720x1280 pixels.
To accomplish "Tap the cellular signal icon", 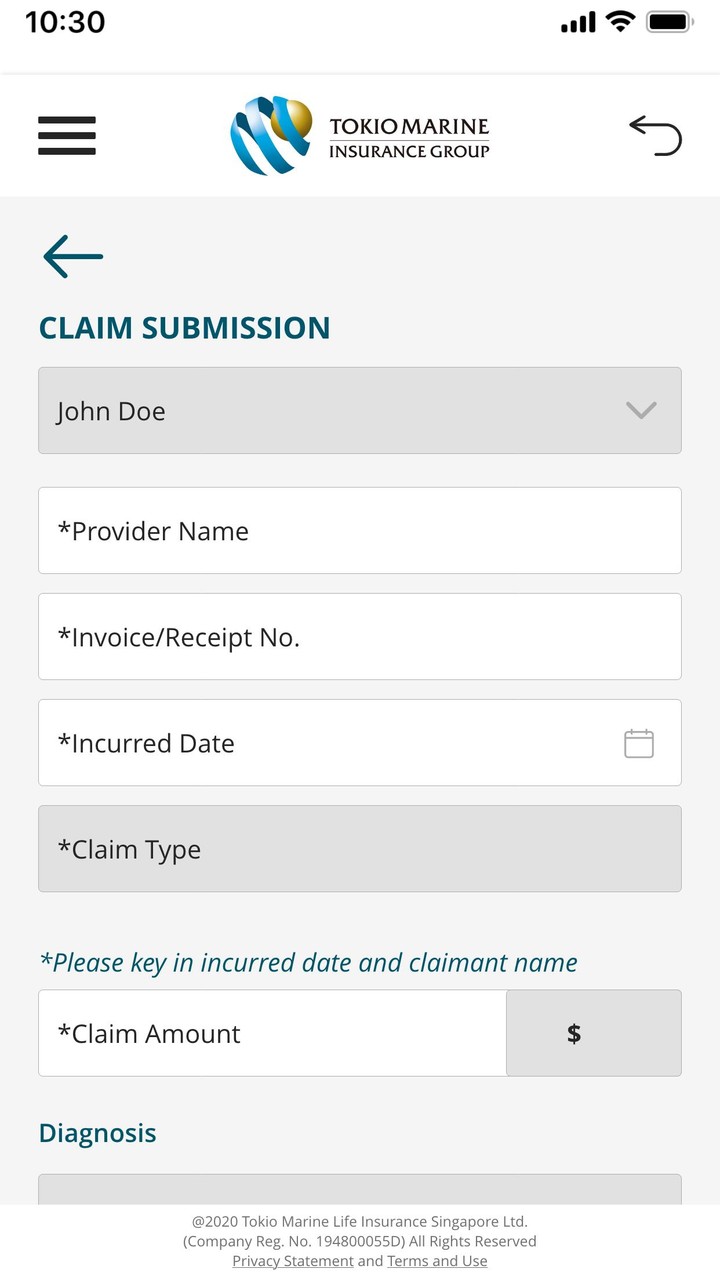I will click(578, 23).
